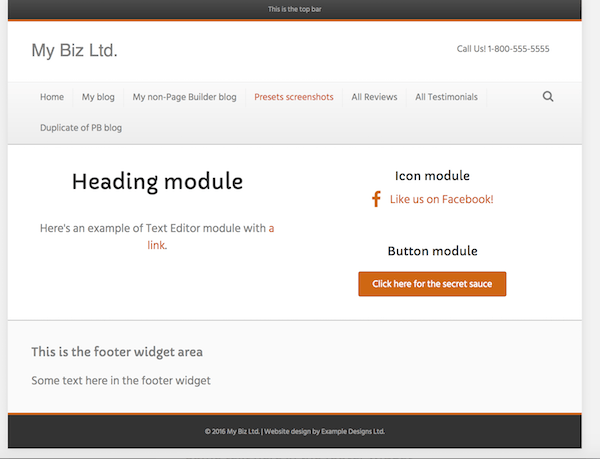Follow the link in the Text Editor paragraph

point(157,244)
